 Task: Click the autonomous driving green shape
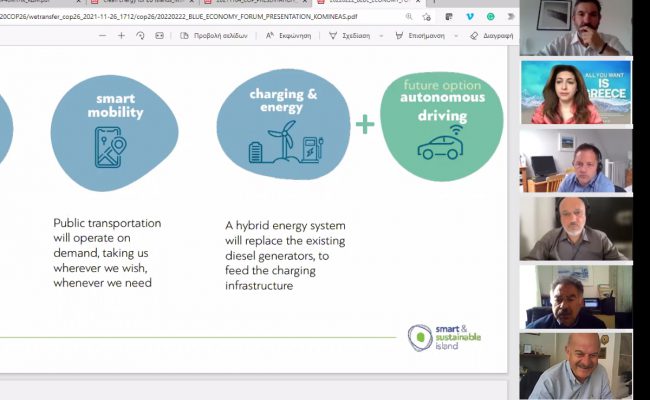(x=441, y=126)
